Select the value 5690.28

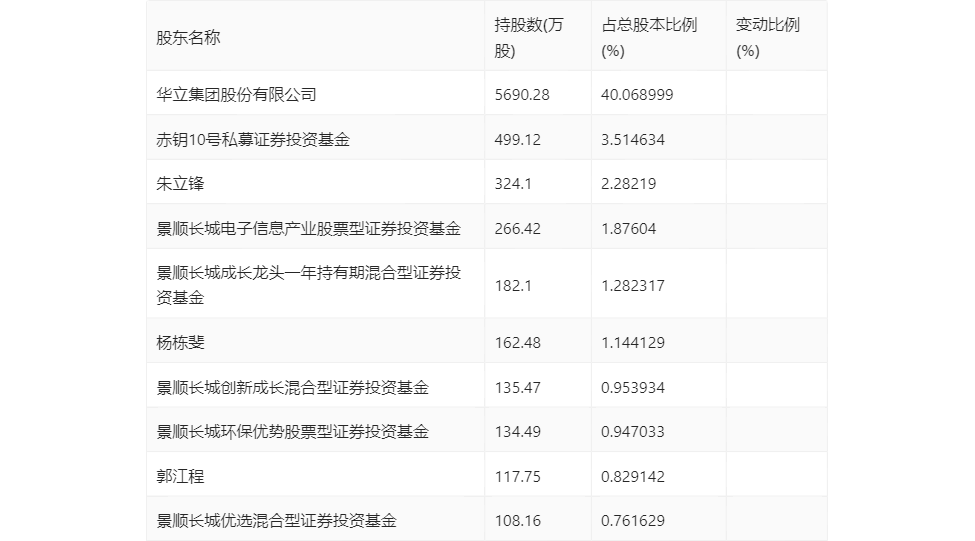click(x=522, y=95)
